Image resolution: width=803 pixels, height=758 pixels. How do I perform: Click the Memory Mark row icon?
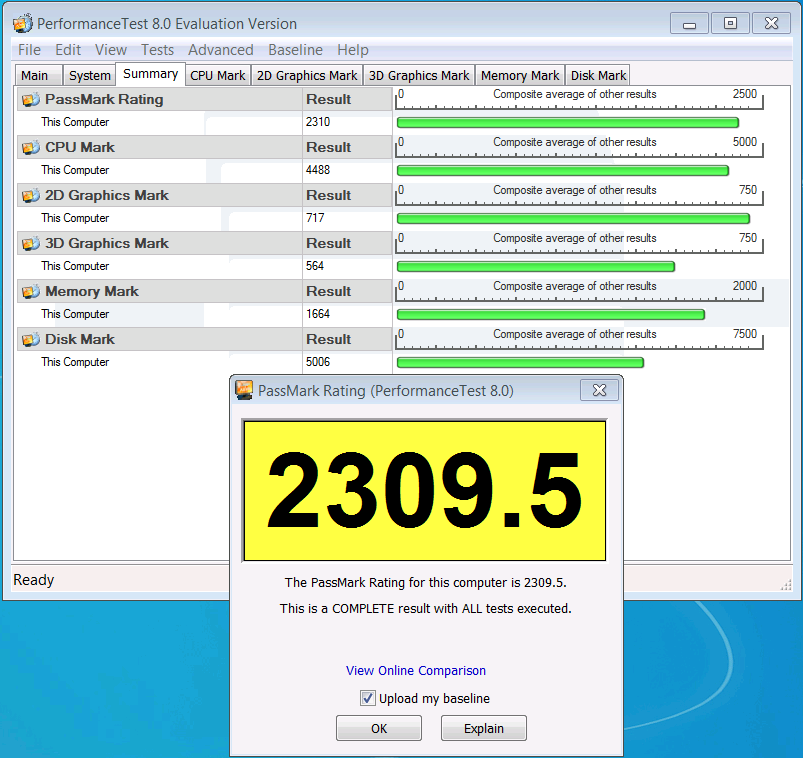31,291
